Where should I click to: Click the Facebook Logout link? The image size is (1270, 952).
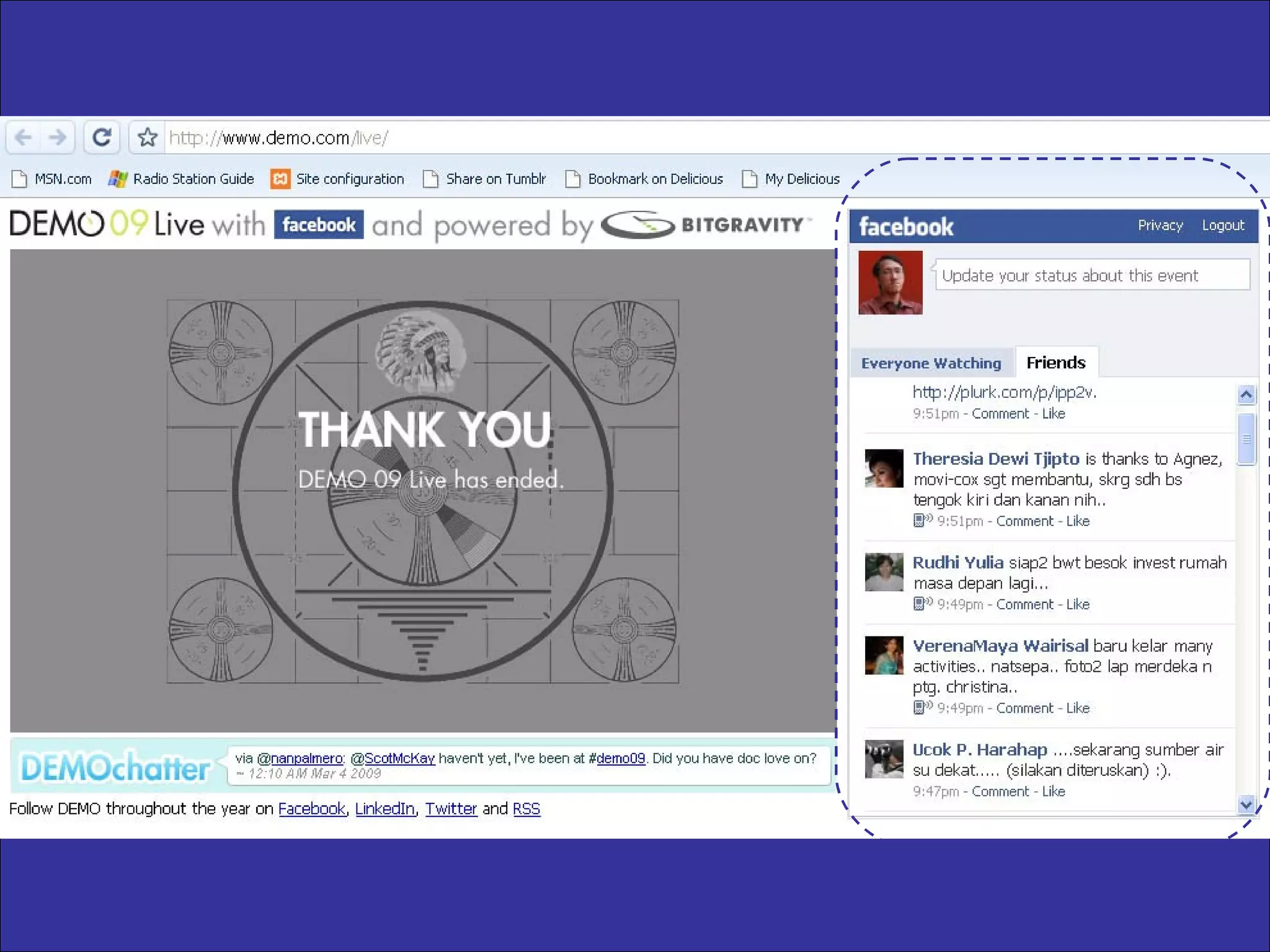(x=1223, y=226)
